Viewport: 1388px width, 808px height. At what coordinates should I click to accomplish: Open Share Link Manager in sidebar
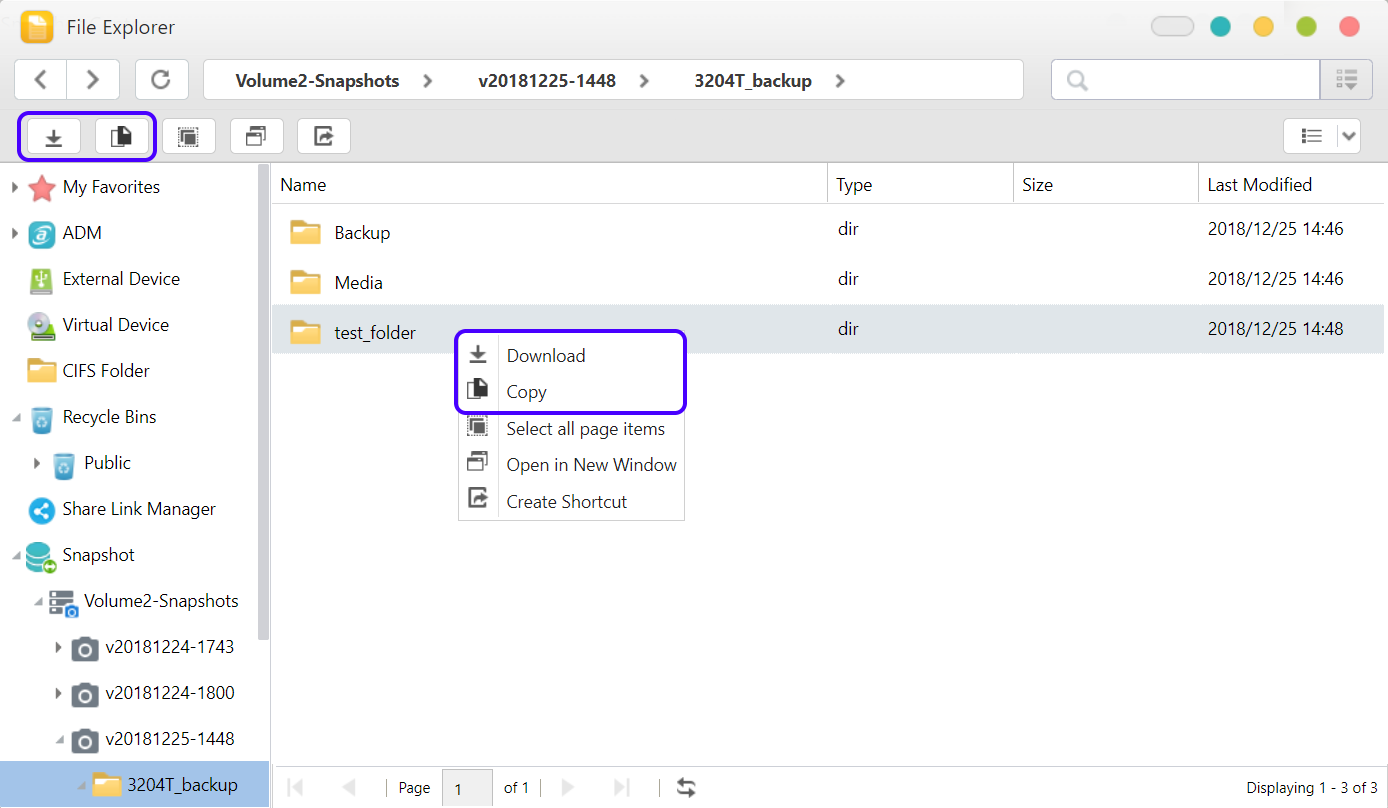[138, 509]
